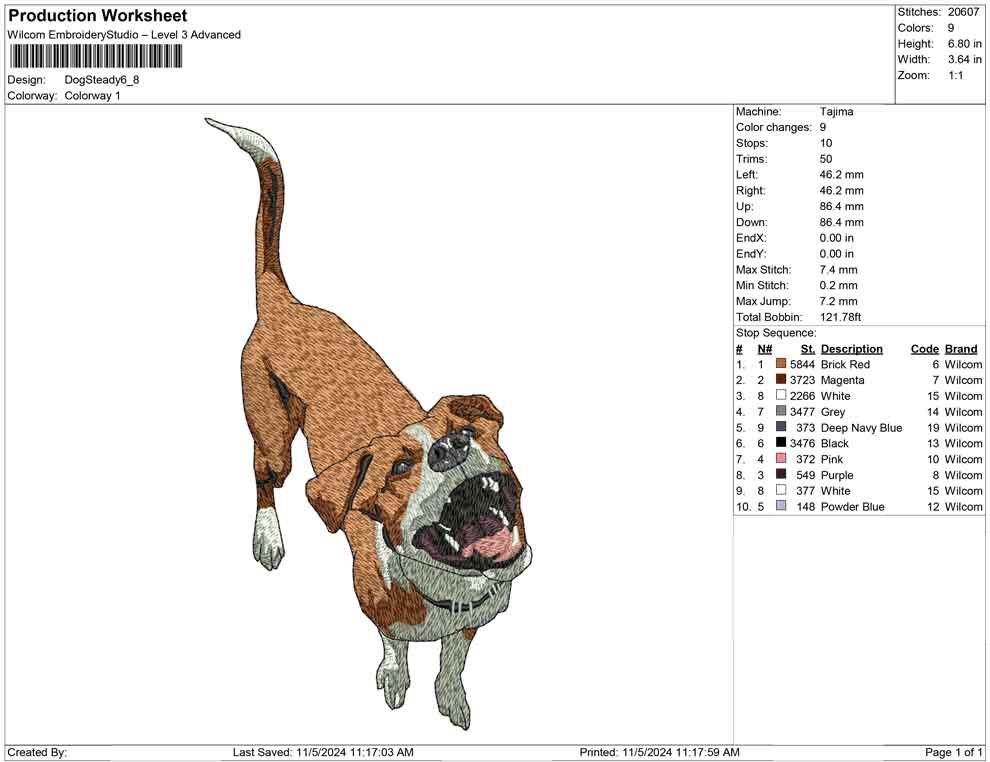This screenshot has height=762, width=990.
Task: Click the Trims value '50'
Action: 826,158
